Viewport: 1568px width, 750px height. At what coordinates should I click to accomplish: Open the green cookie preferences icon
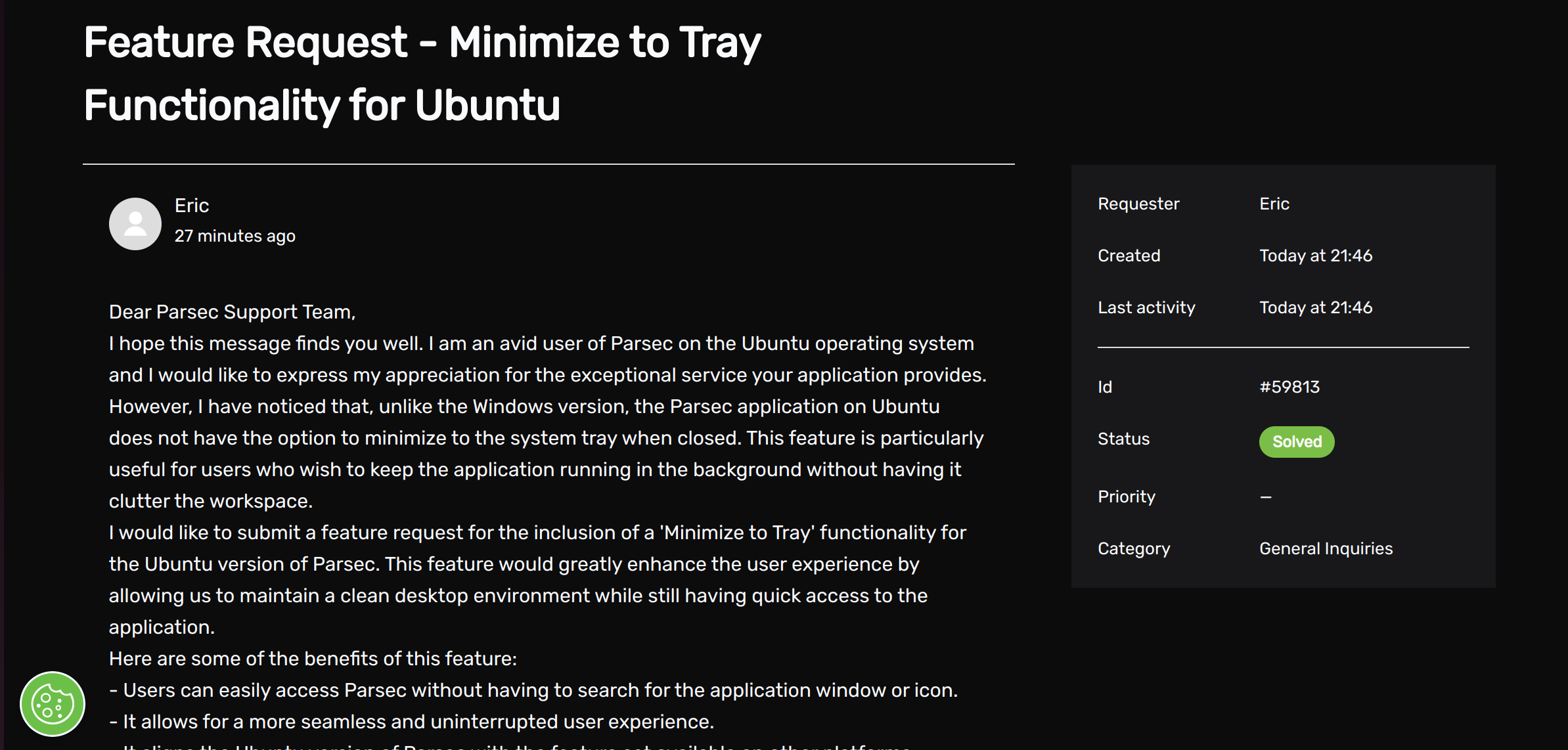pos(53,703)
